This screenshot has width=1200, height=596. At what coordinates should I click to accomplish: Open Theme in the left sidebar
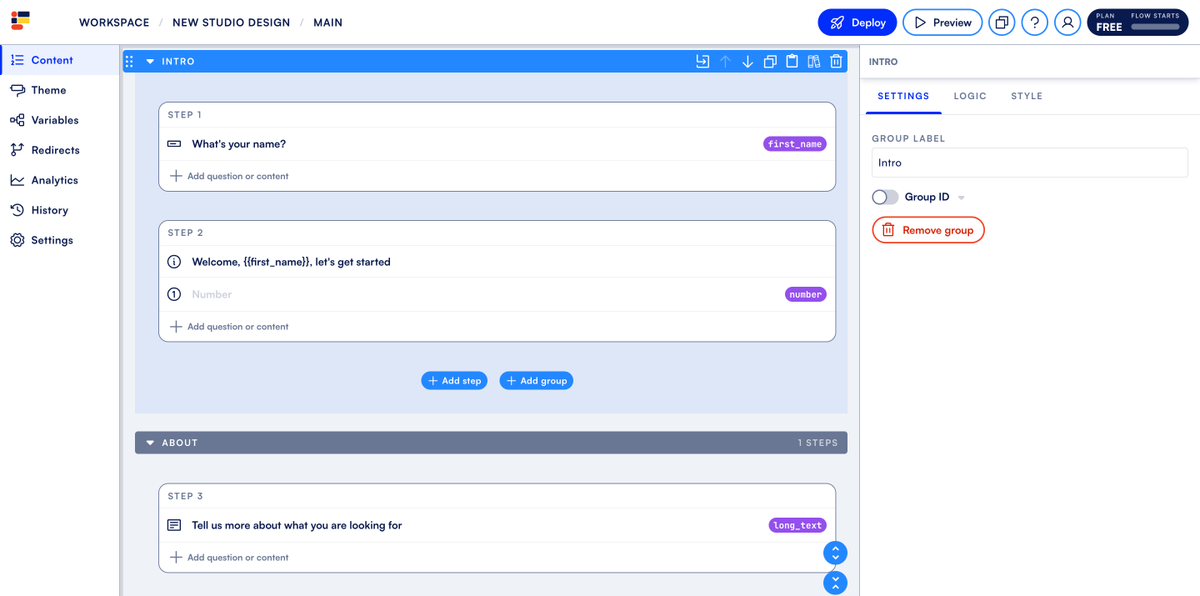[59, 90]
